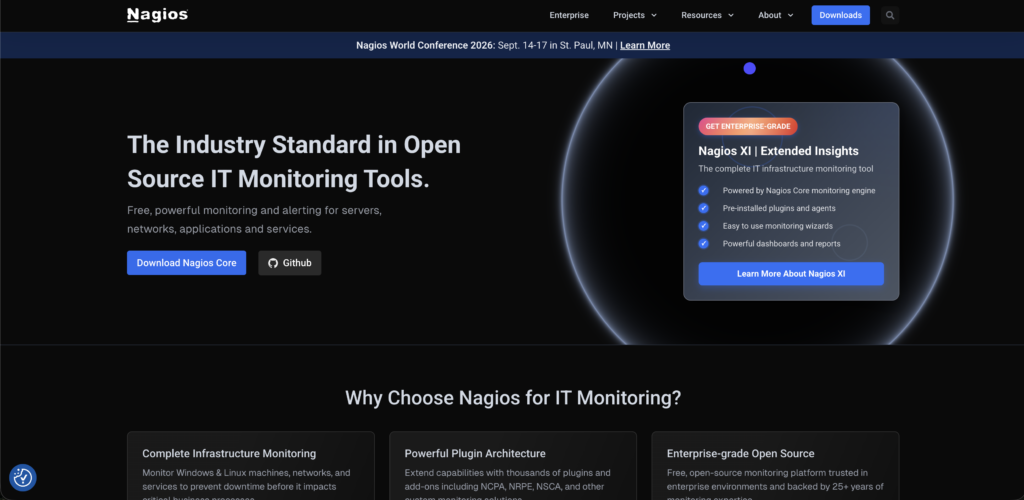Click Learn More About Nagios XI
The width and height of the screenshot is (1024, 500).
pyautogui.click(x=791, y=273)
